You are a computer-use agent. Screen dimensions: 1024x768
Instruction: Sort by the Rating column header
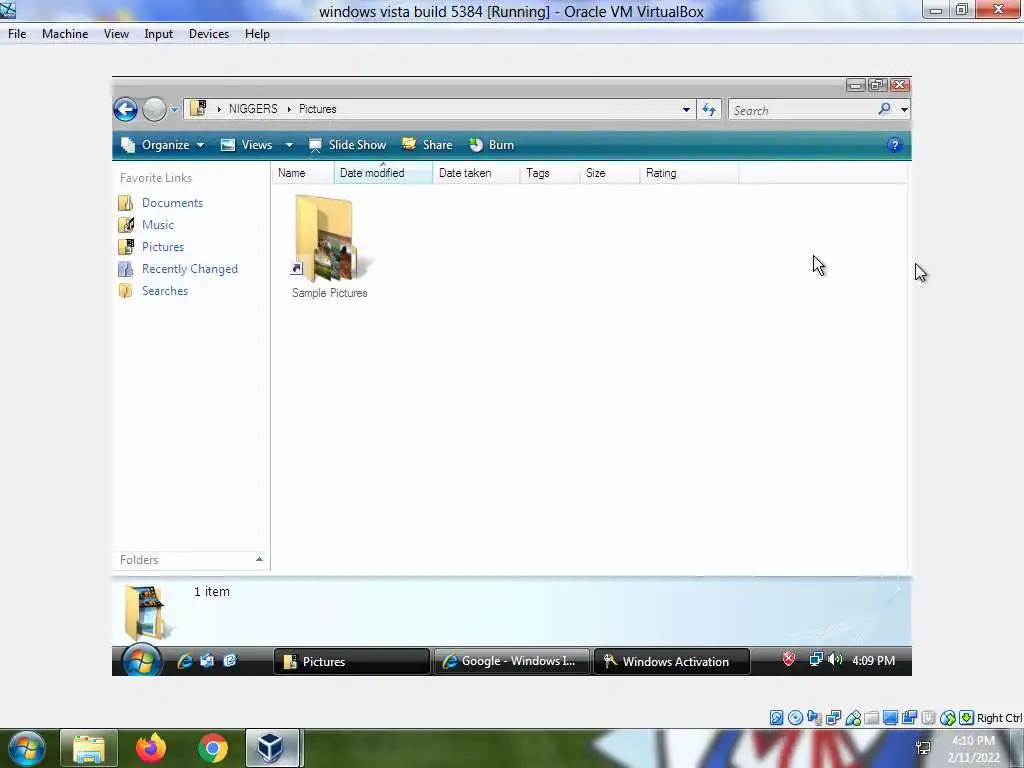(689, 173)
